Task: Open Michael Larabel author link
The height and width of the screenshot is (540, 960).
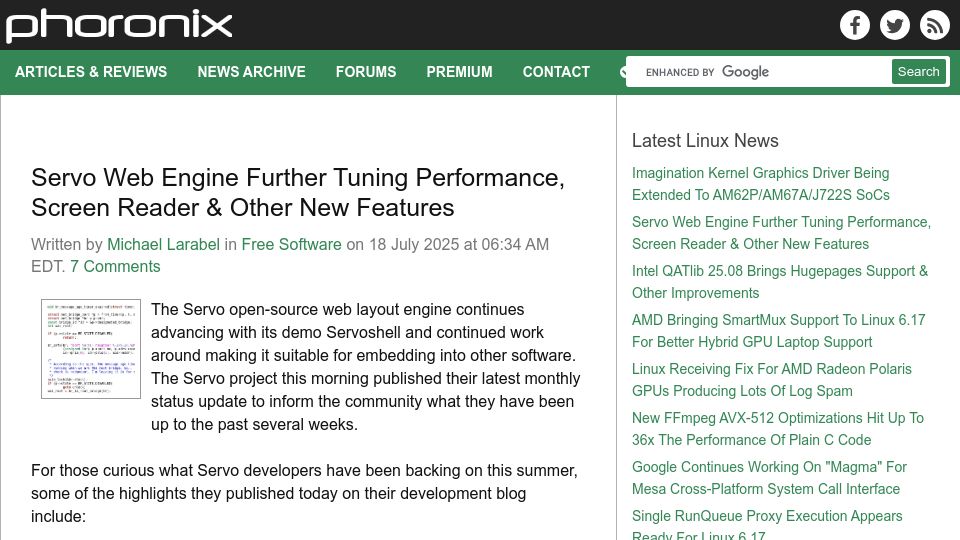Action: pos(163,244)
